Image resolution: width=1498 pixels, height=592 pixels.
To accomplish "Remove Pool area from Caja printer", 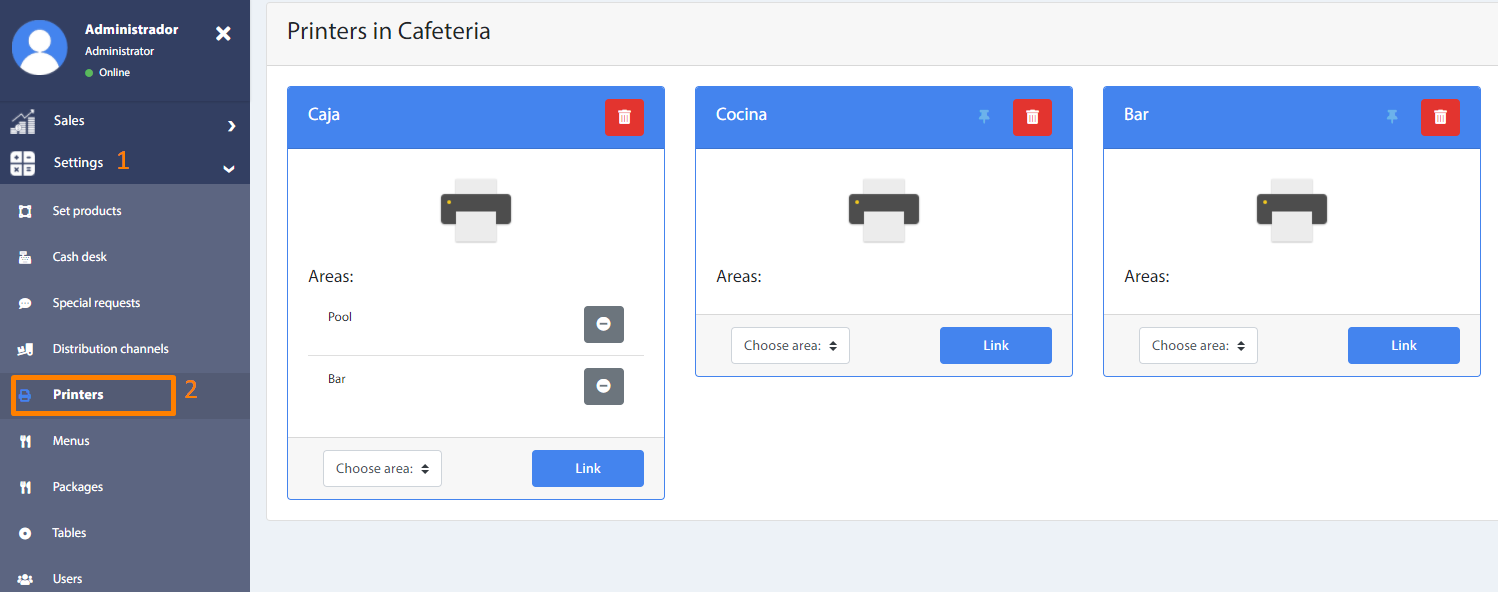I will (603, 324).
